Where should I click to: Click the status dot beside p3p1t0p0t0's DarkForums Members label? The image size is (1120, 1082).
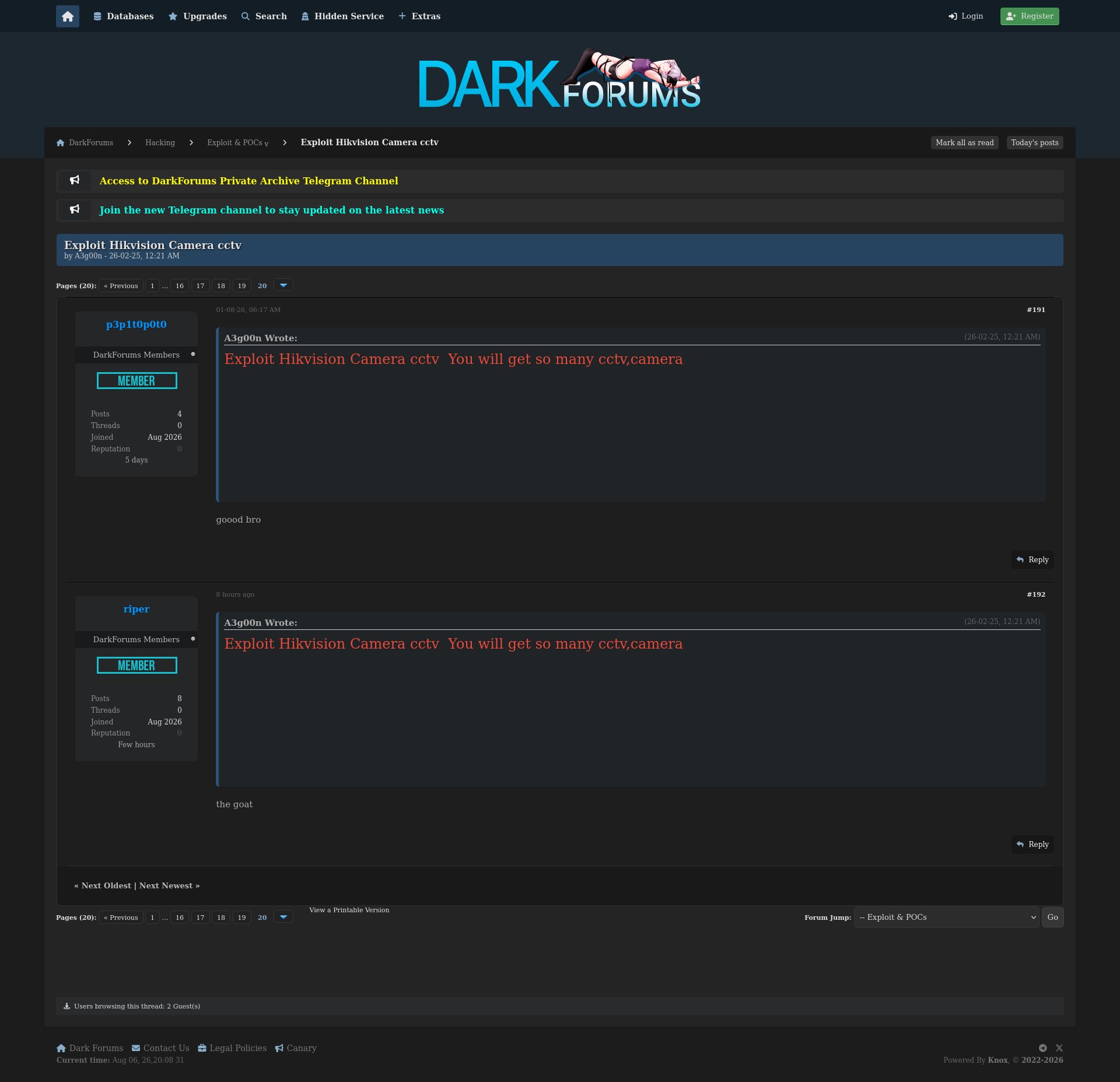coord(193,354)
